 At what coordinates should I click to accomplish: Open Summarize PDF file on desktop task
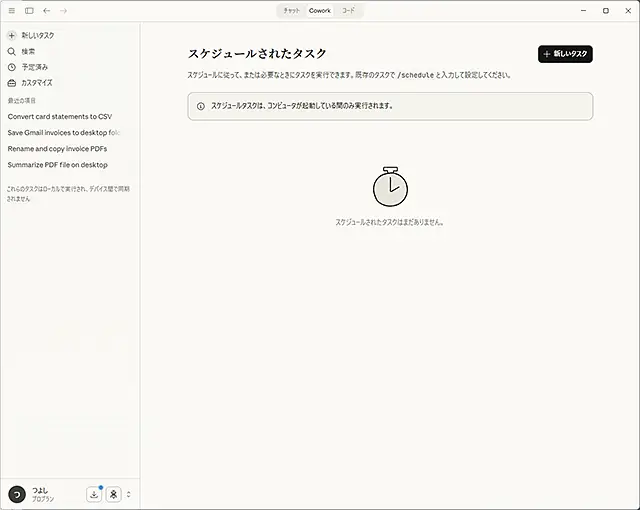[57, 165]
